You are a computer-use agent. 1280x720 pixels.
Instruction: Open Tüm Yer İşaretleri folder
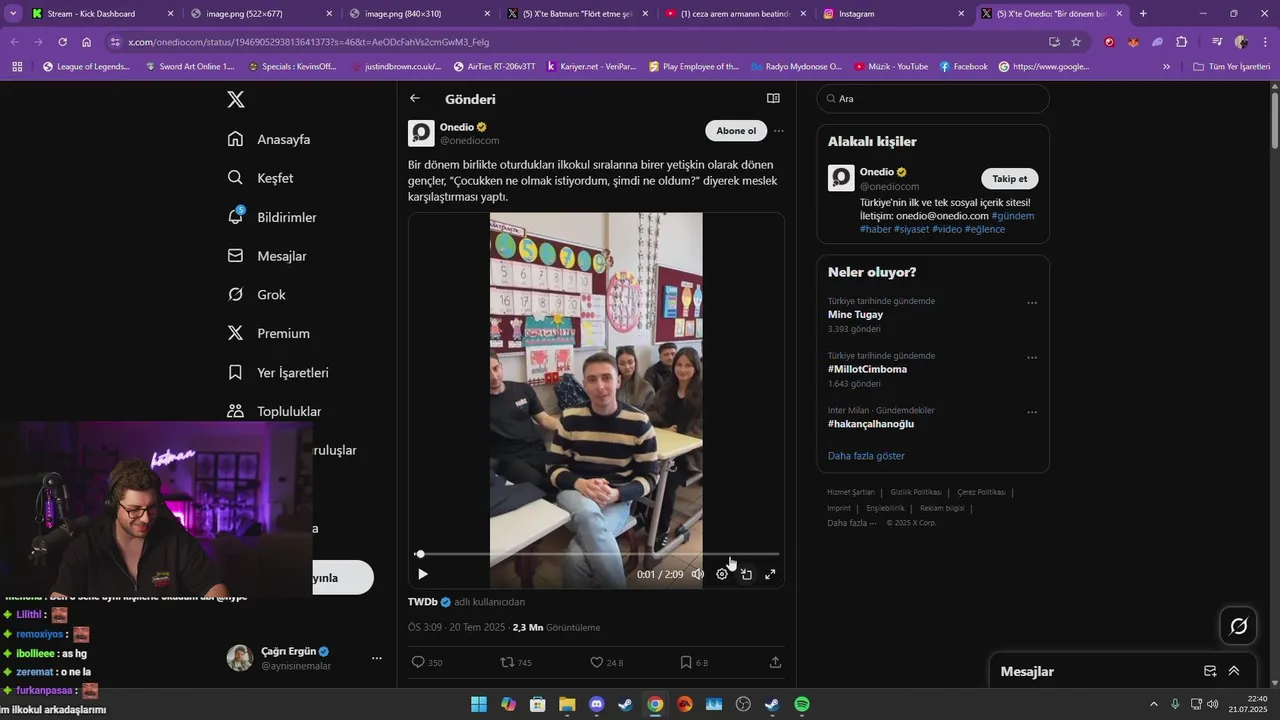click(x=1231, y=67)
